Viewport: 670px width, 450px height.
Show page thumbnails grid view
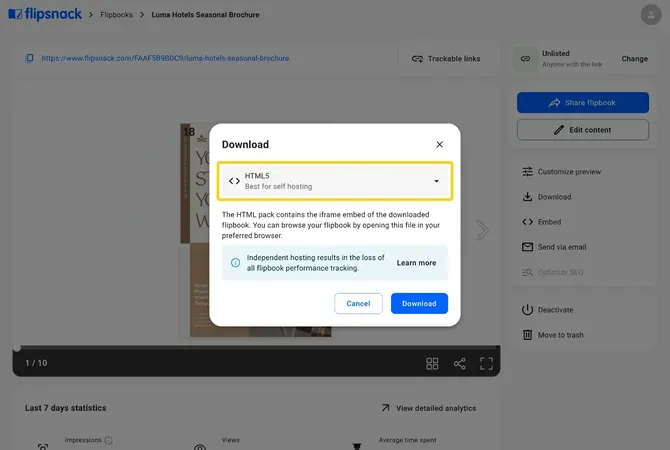(432, 364)
